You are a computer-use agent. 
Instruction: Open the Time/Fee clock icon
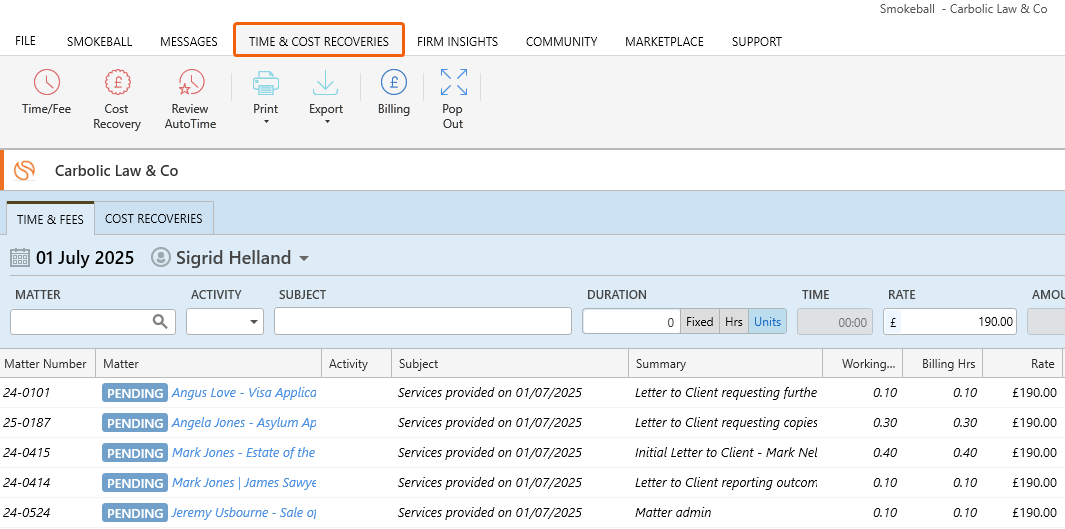tap(47, 82)
